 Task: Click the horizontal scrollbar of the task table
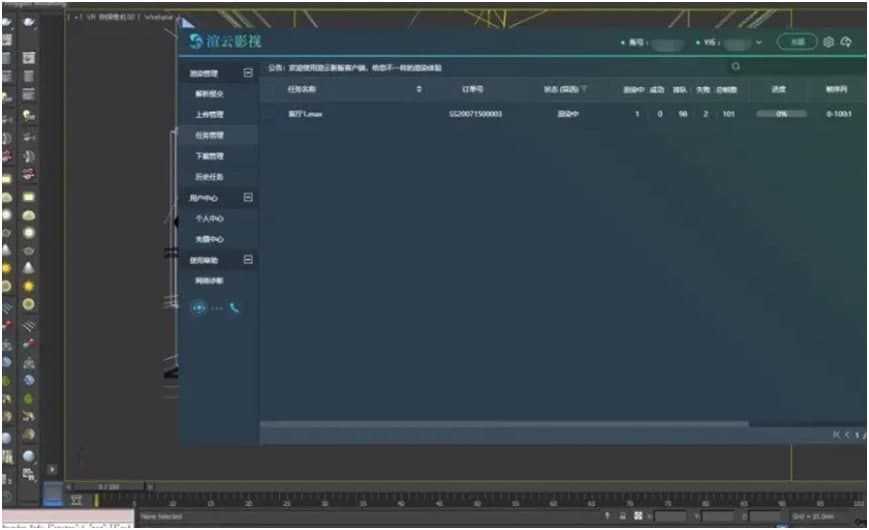click(x=504, y=424)
